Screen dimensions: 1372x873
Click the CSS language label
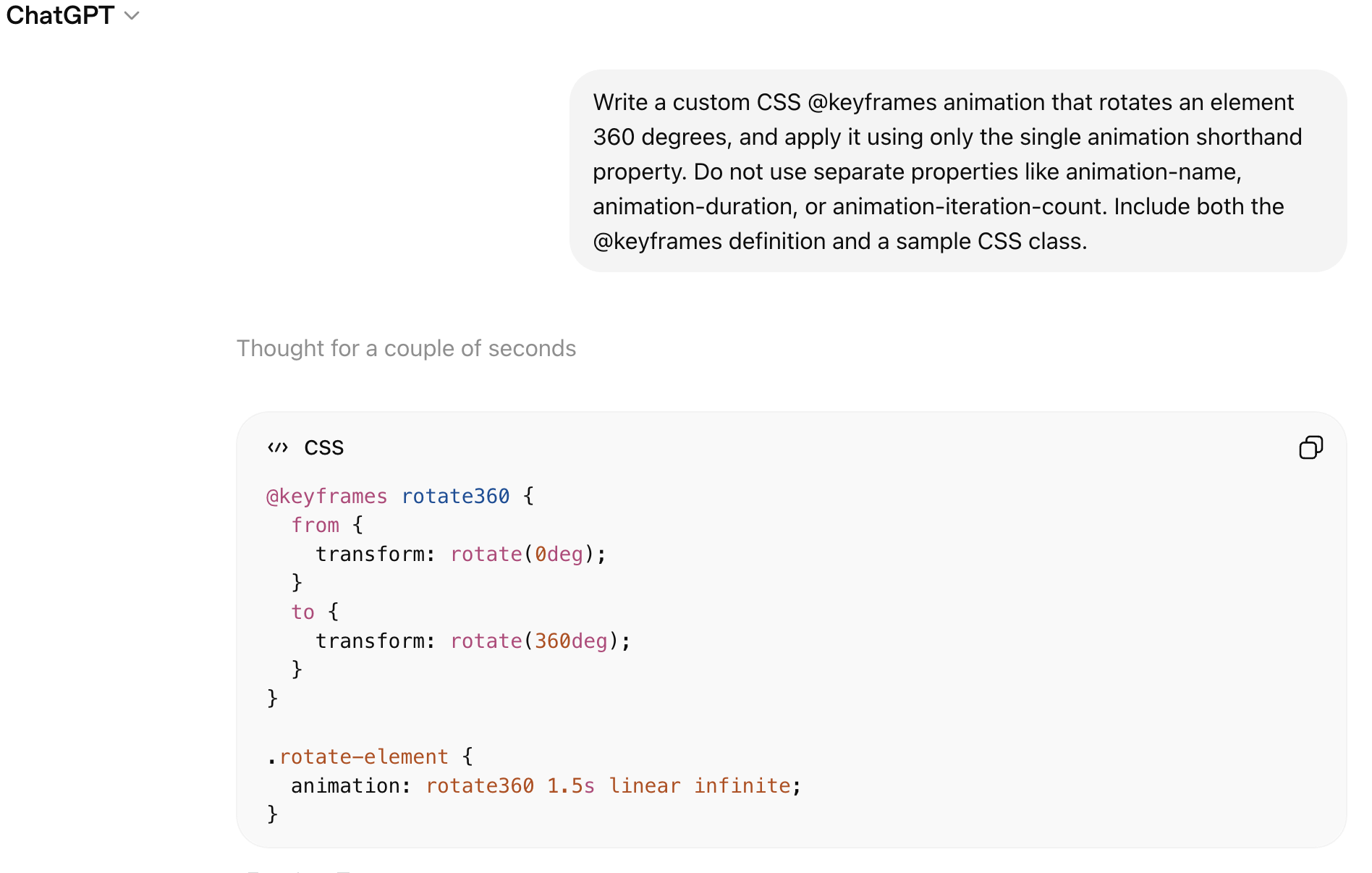click(x=324, y=448)
